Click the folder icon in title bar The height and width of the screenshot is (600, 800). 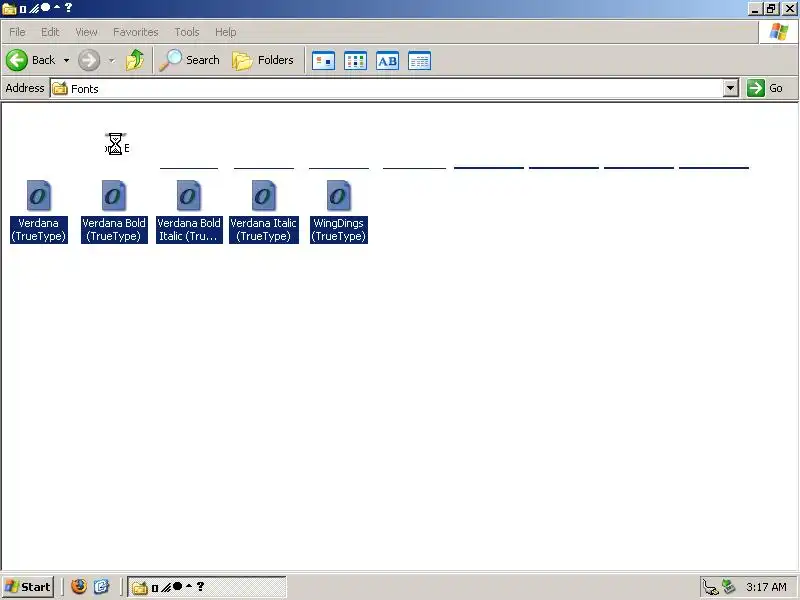click(9, 9)
